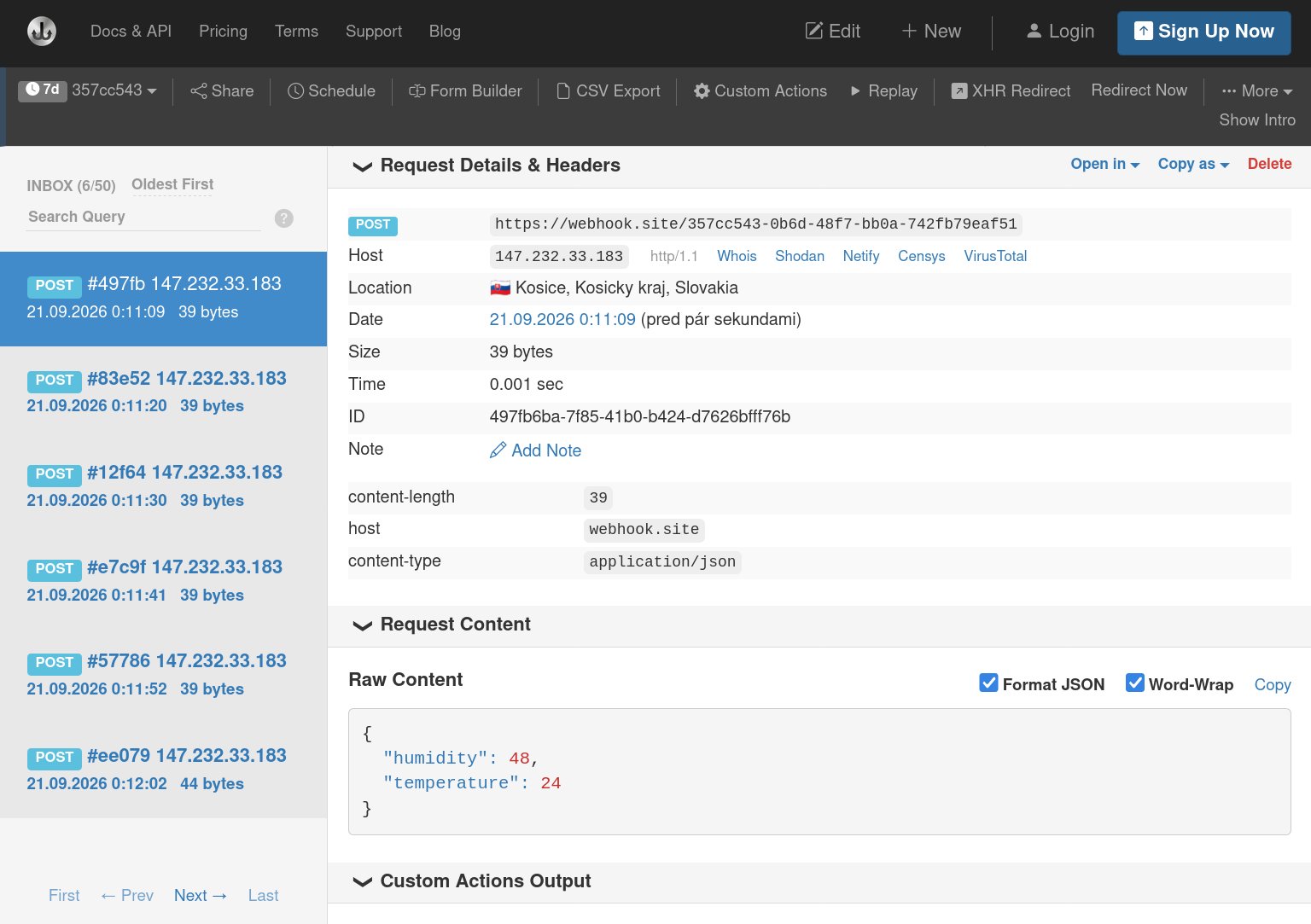Open the Schedule clock option
Image resolution: width=1311 pixels, height=924 pixels.
(x=331, y=90)
